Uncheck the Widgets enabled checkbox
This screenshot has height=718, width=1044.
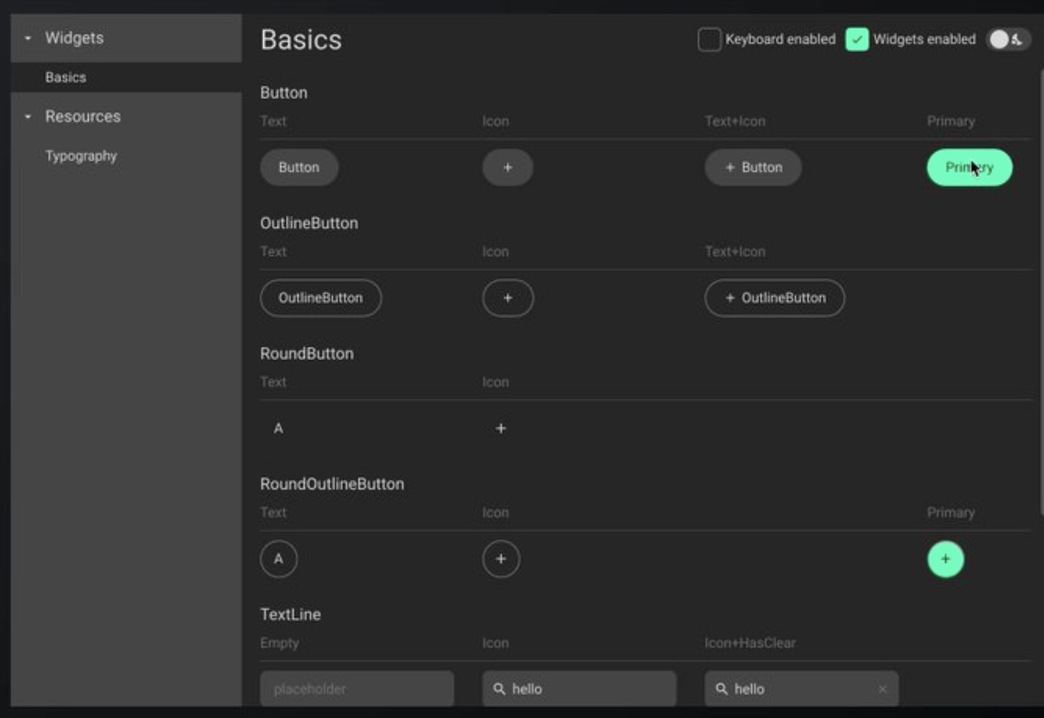coord(857,40)
